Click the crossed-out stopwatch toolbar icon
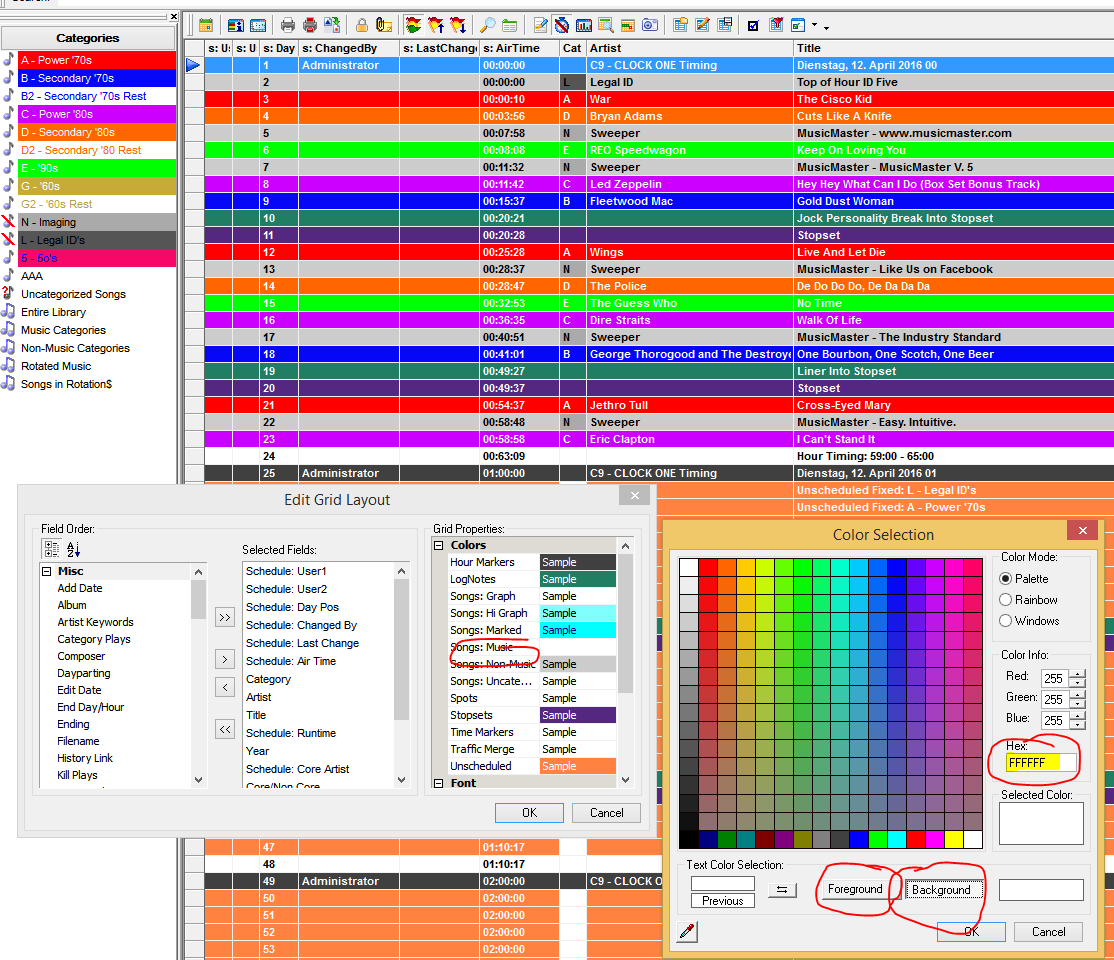The width and height of the screenshot is (1114, 960). (562, 26)
